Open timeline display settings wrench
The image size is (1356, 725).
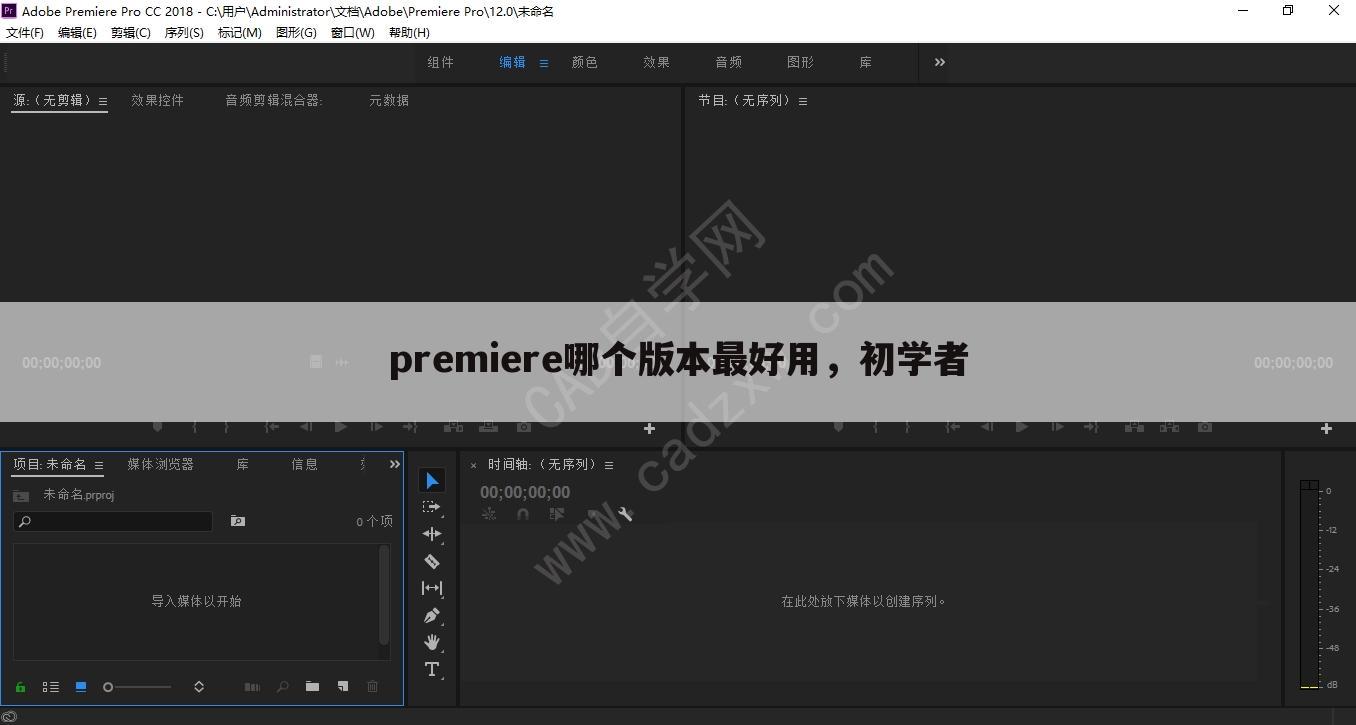tap(626, 514)
